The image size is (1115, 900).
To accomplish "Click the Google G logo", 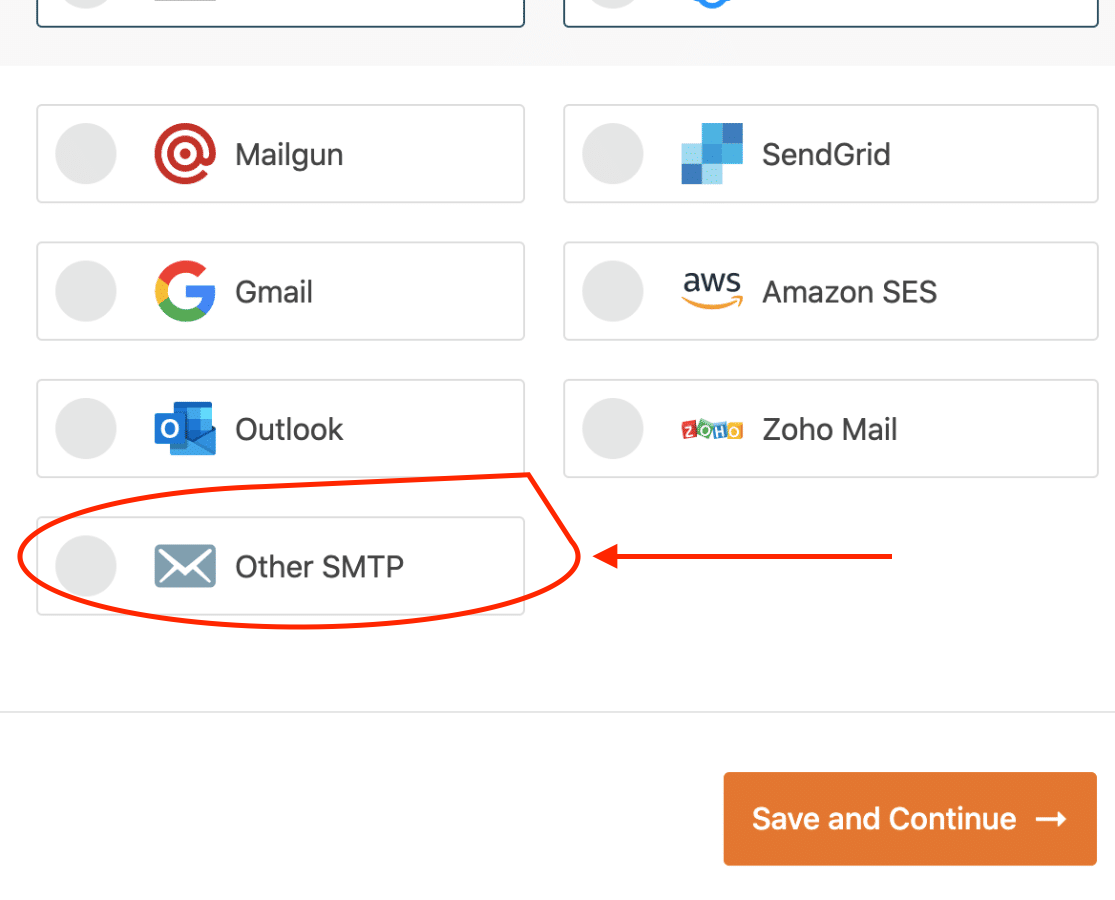I will [185, 291].
